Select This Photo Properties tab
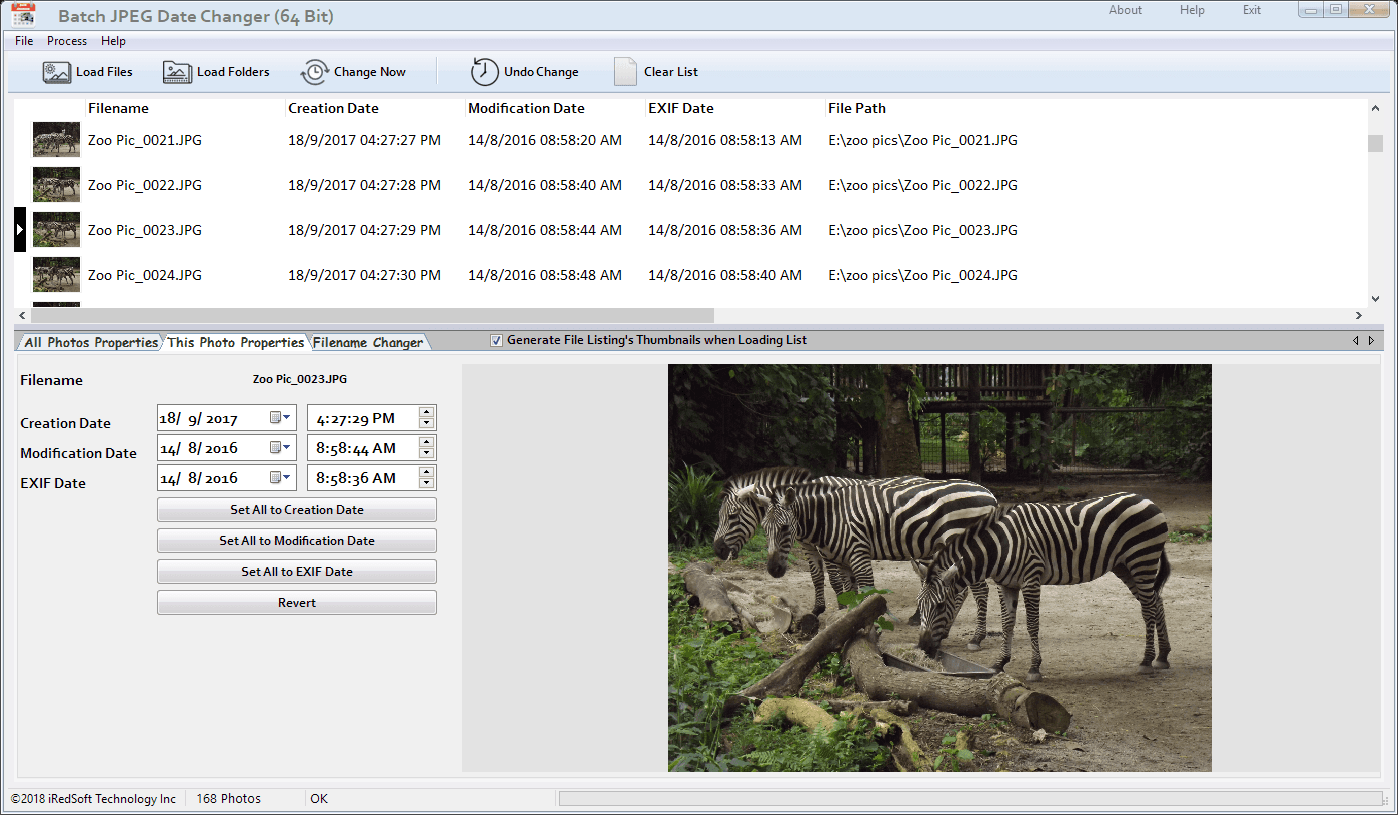The width and height of the screenshot is (1398, 815). [236, 342]
